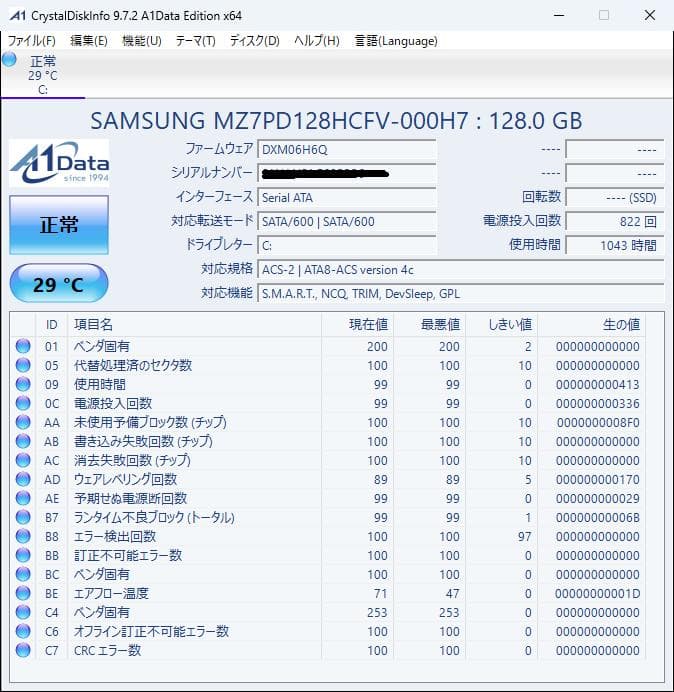Select the 予期せぬ電源断回数 attribute name

(131, 498)
